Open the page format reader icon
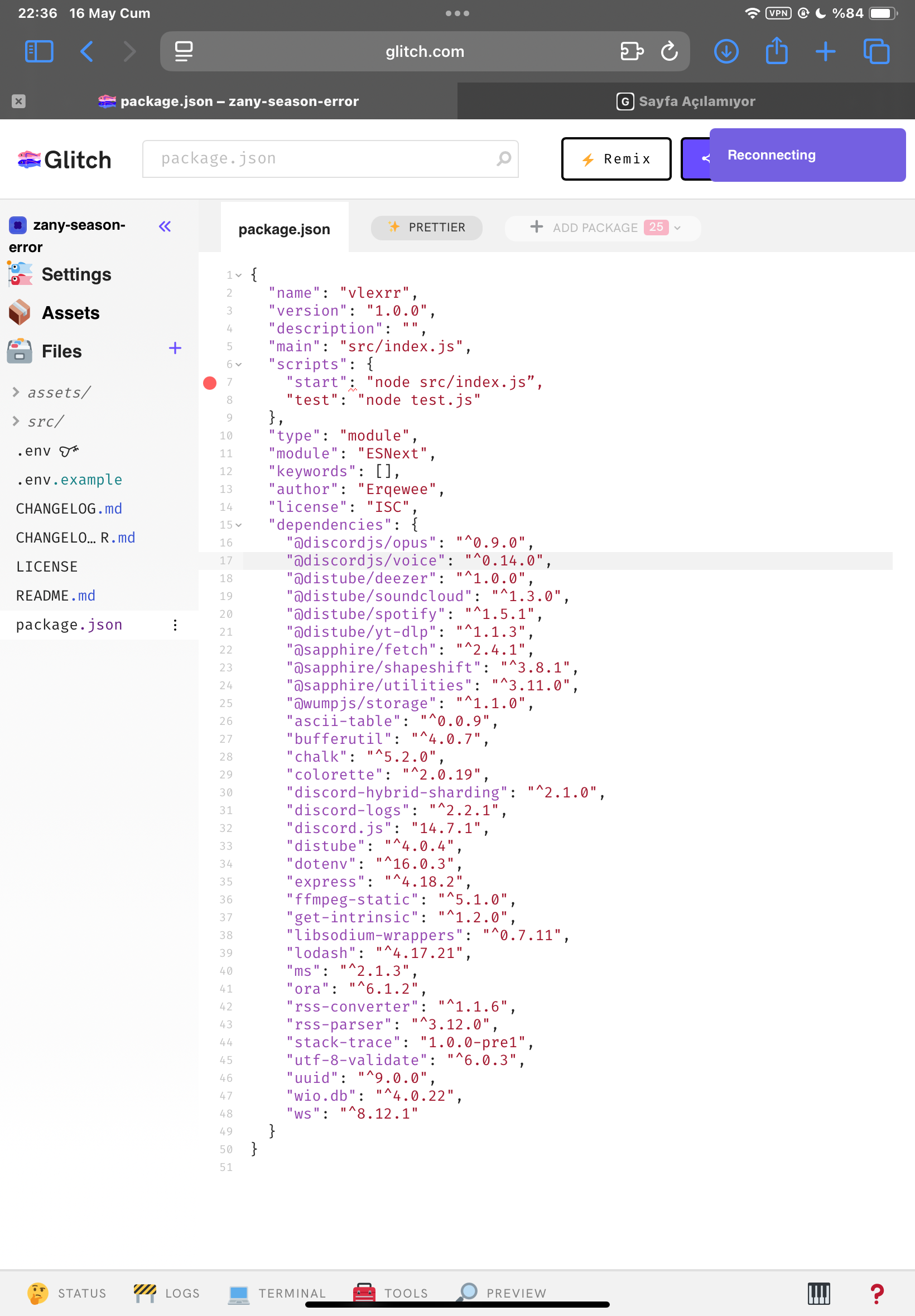The width and height of the screenshot is (915, 1316). pyautogui.click(x=184, y=51)
